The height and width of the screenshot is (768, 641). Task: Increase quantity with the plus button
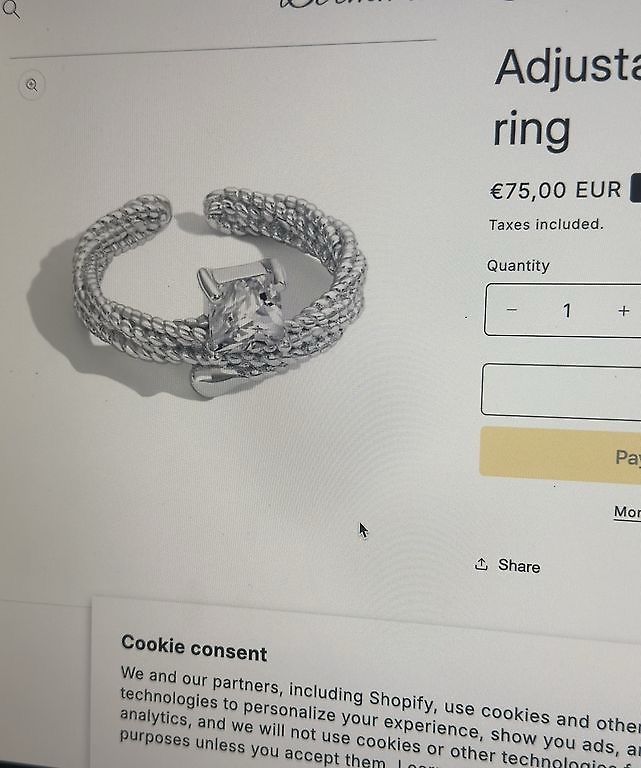tap(623, 311)
